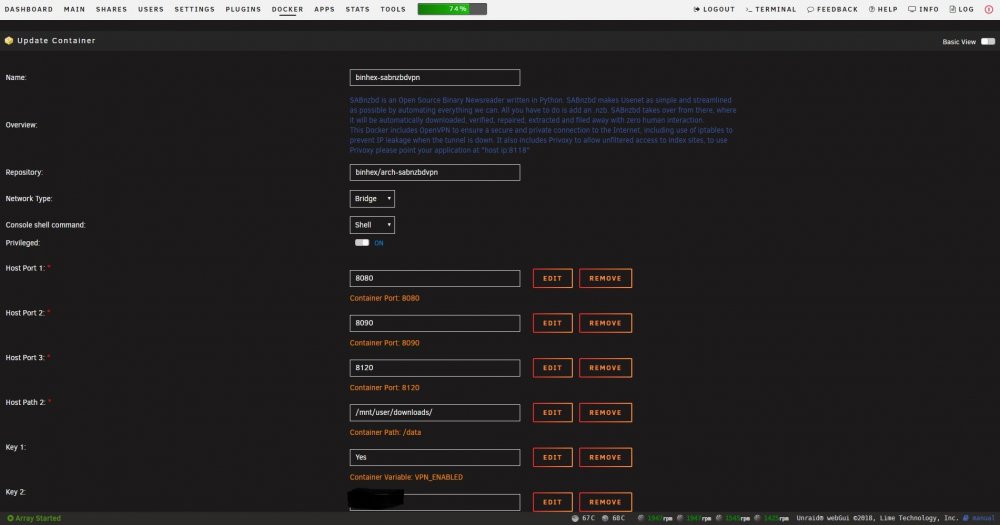
Task: Click the Host Port 1 field 8080
Action: pos(435,278)
